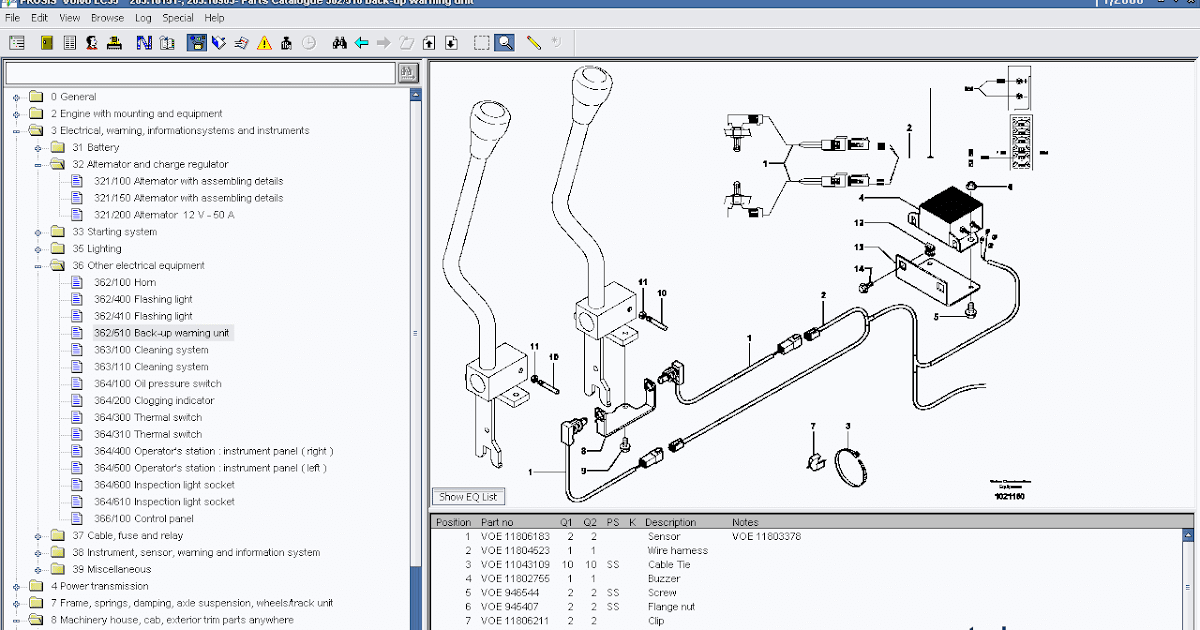
Task: Click the highlighted blue catalogue view icon
Action: tap(197, 43)
